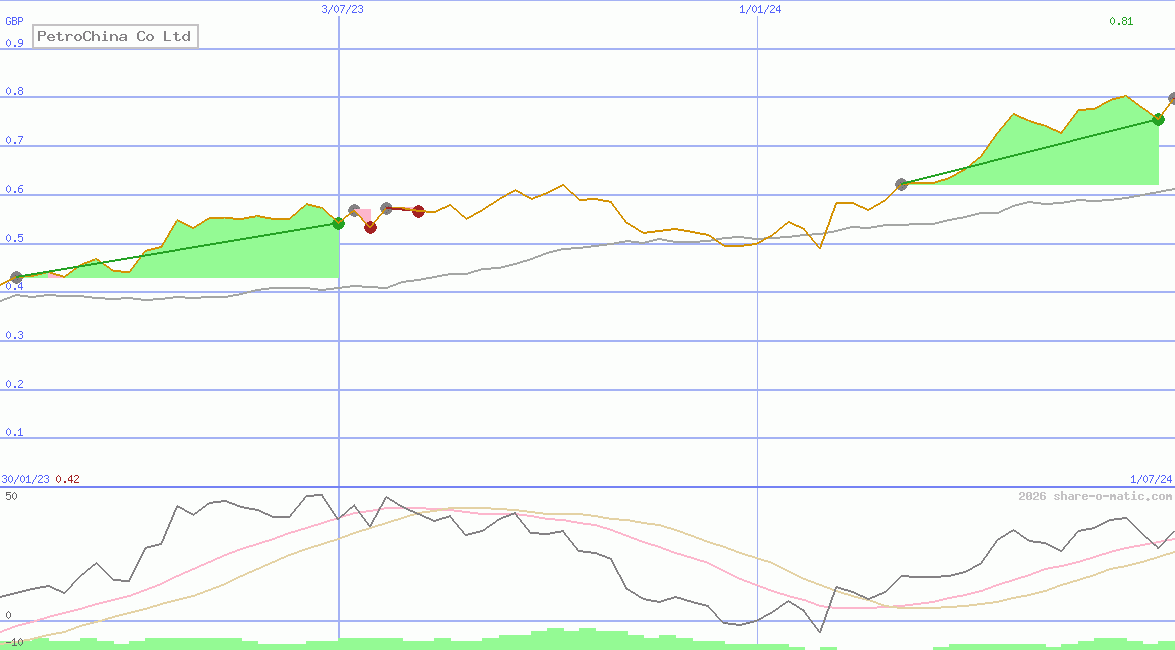This screenshot has height=650, width=1175.
Task: Click the green marker at the chart's right edge
Action: tap(1158, 119)
